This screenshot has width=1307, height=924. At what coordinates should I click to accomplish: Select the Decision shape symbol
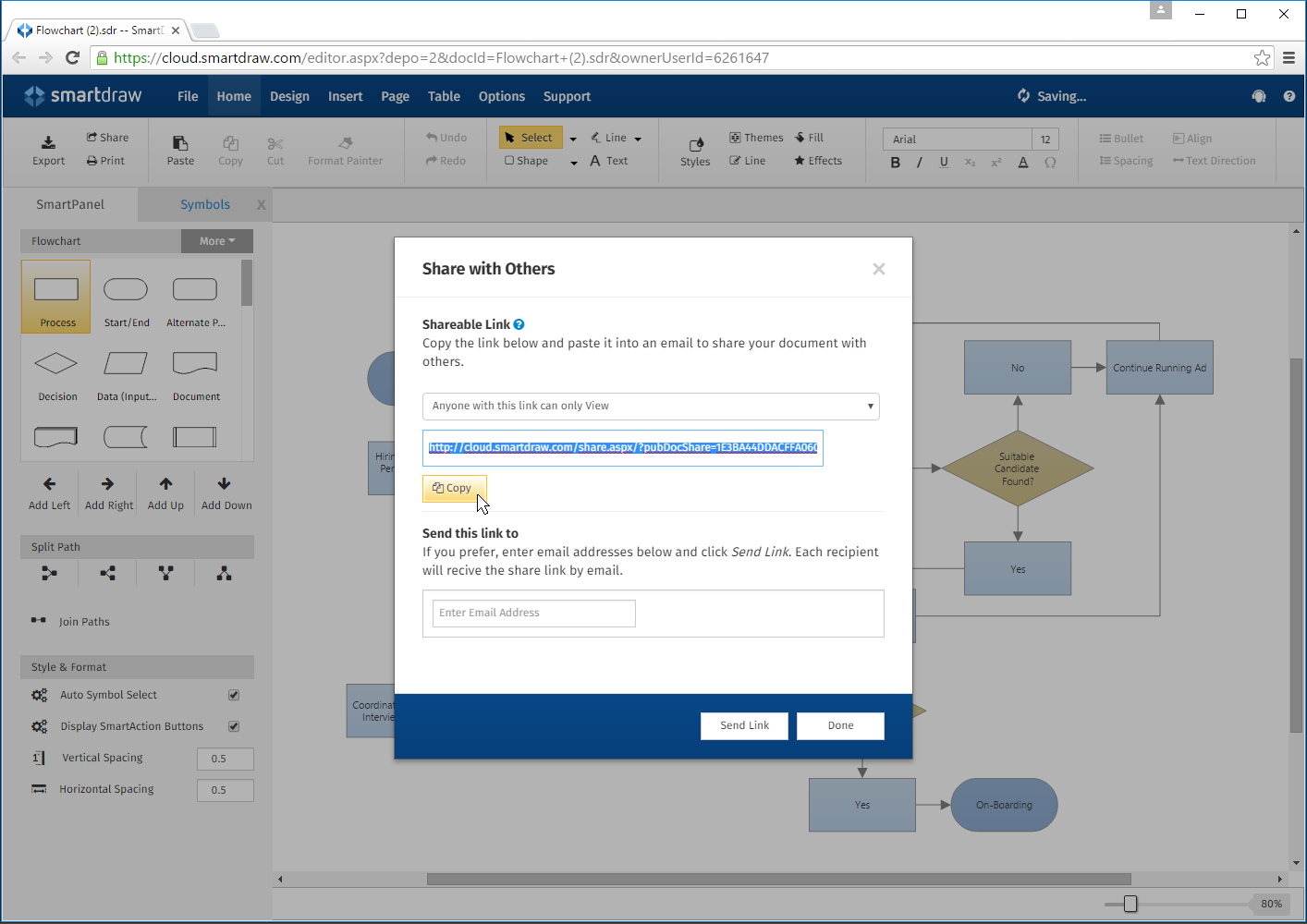(55, 363)
